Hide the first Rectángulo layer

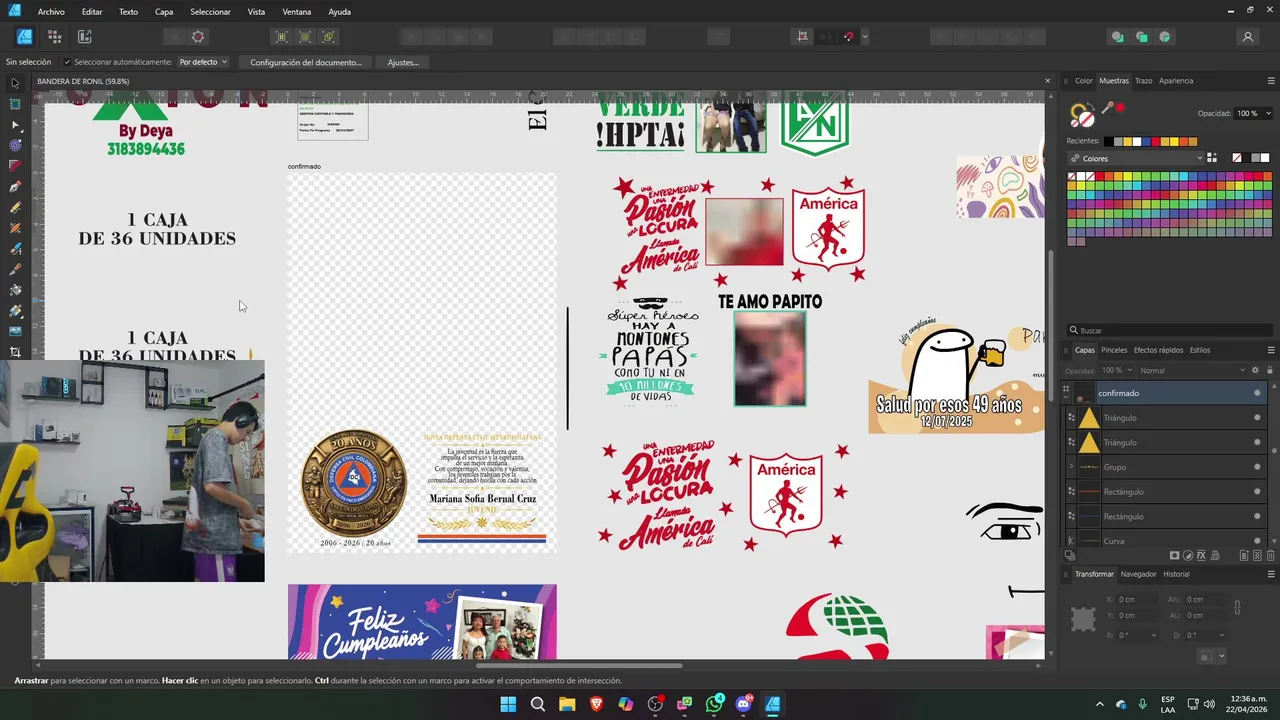[x=1257, y=492]
